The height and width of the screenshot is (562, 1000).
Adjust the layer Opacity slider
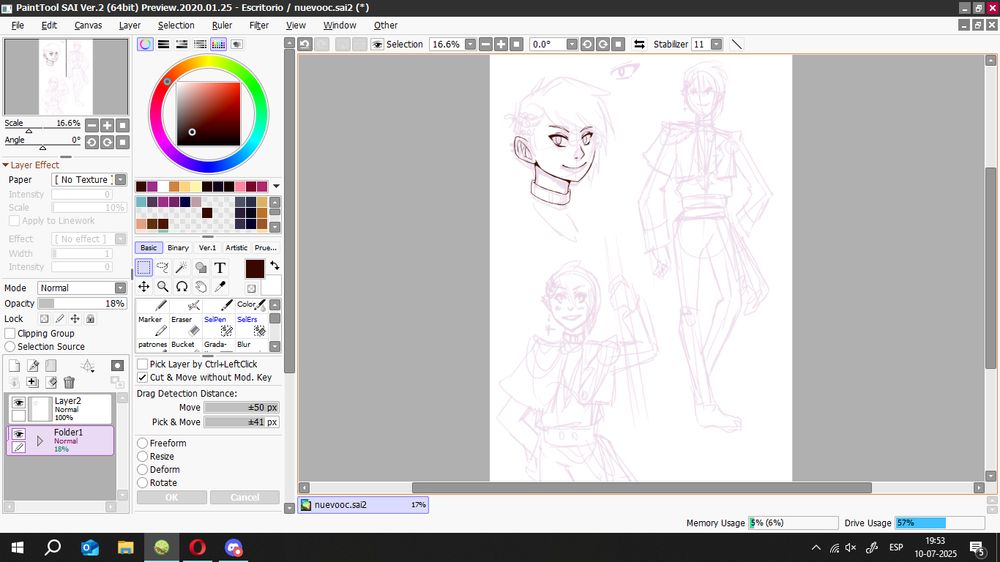point(82,303)
